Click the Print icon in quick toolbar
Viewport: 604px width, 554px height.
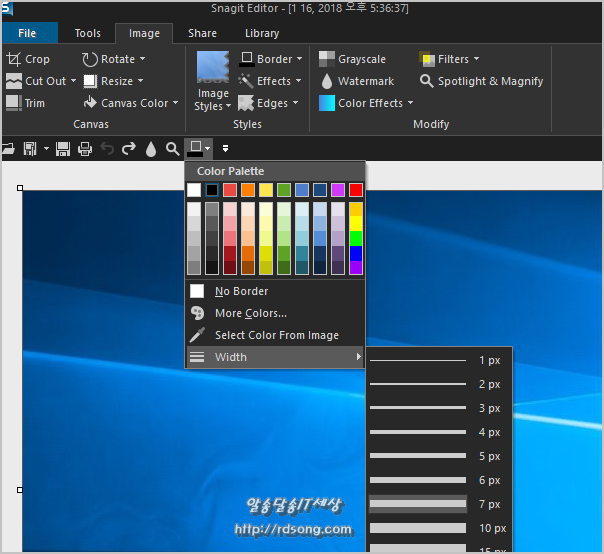coord(85,148)
